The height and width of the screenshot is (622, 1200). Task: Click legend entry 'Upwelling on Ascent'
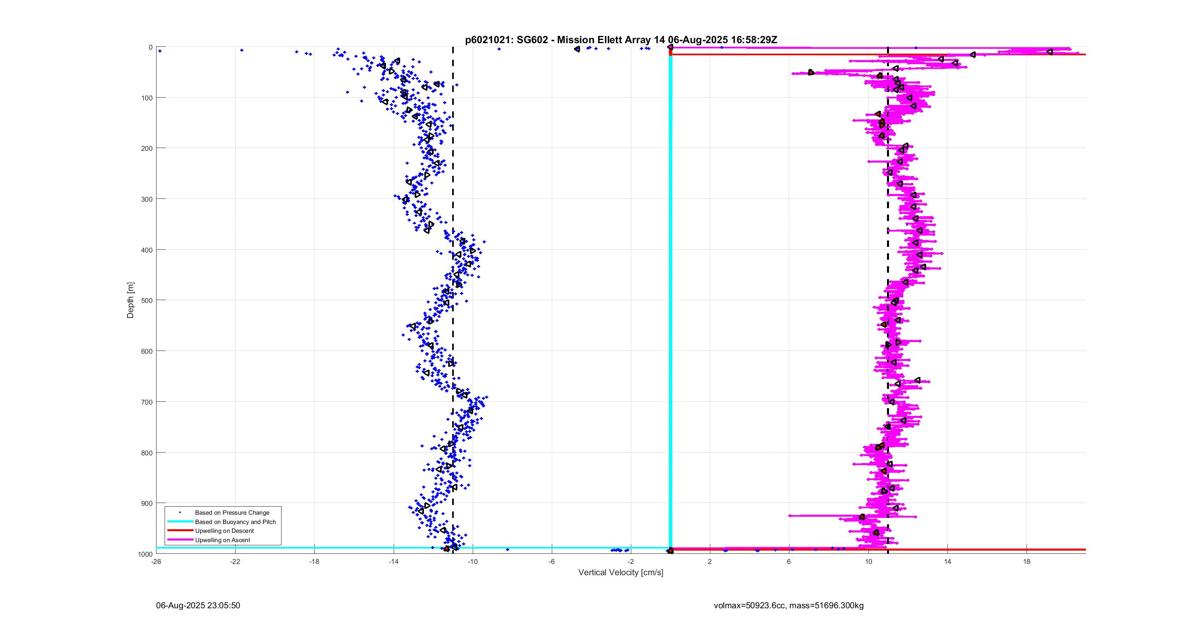223,540
